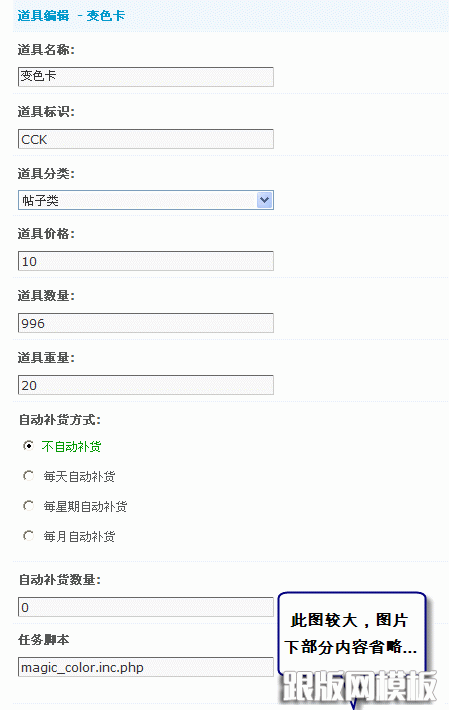Click the 道具编辑 - 变色卡 header title
The width and height of the screenshot is (449, 710).
pyautogui.click(x=71, y=16)
